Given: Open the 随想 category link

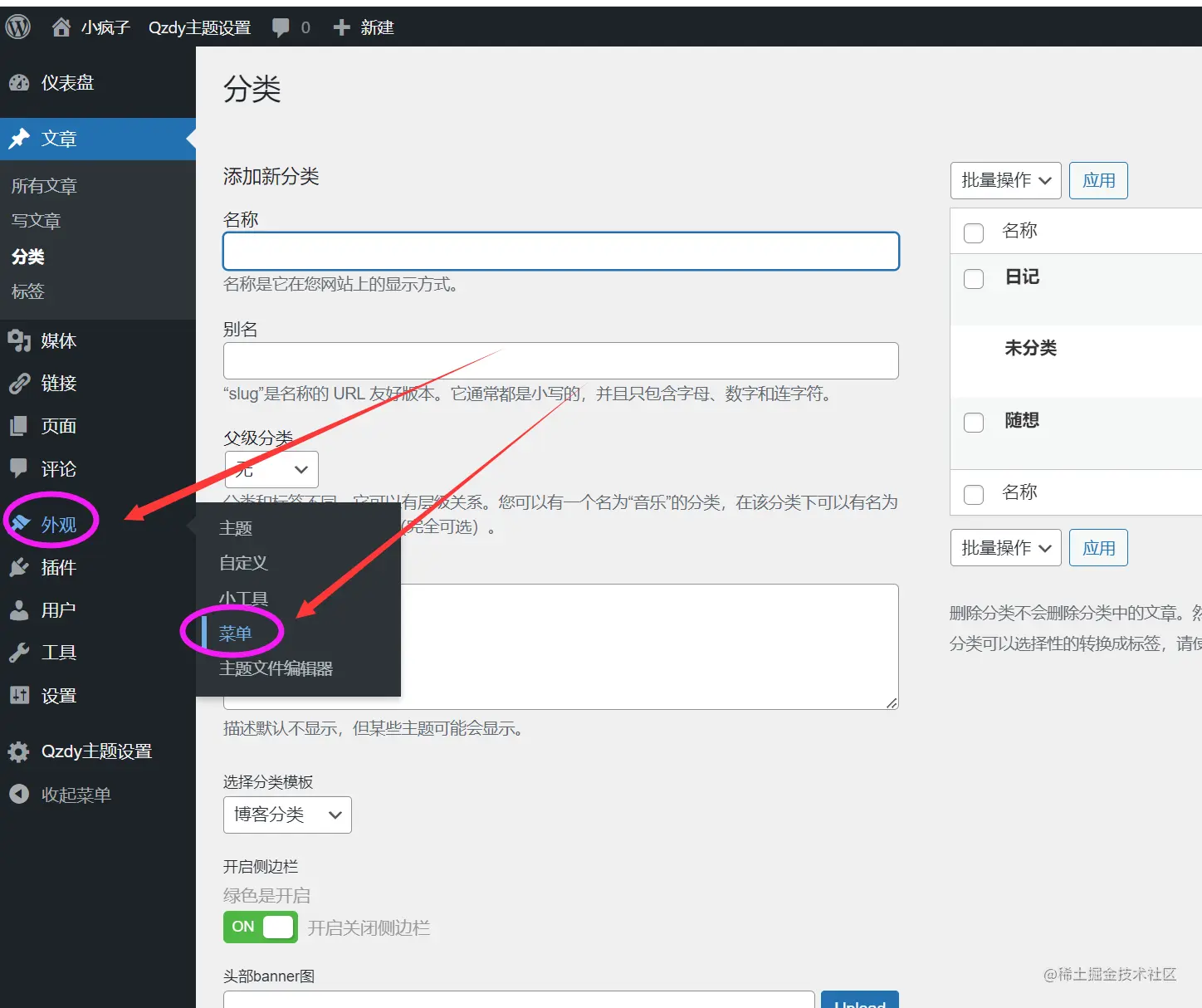Looking at the screenshot, I should pyautogui.click(x=1022, y=421).
